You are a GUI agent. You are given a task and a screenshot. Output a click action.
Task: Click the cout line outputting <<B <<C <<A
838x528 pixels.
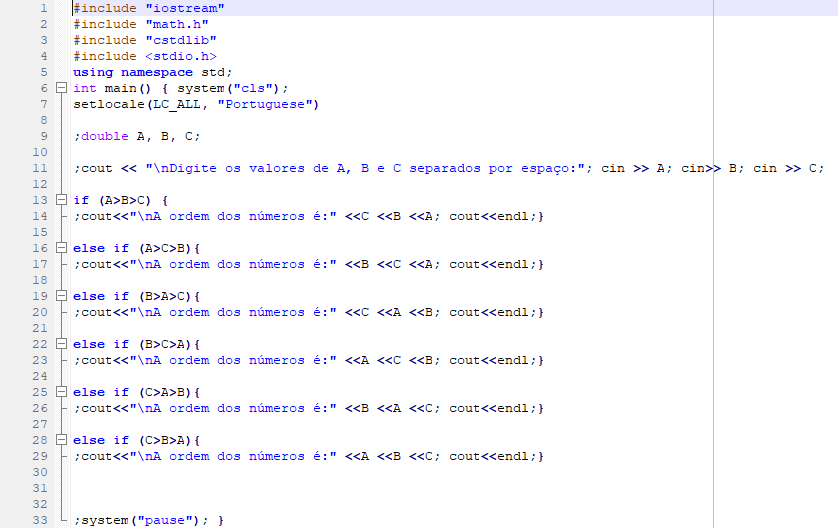(308, 265)
